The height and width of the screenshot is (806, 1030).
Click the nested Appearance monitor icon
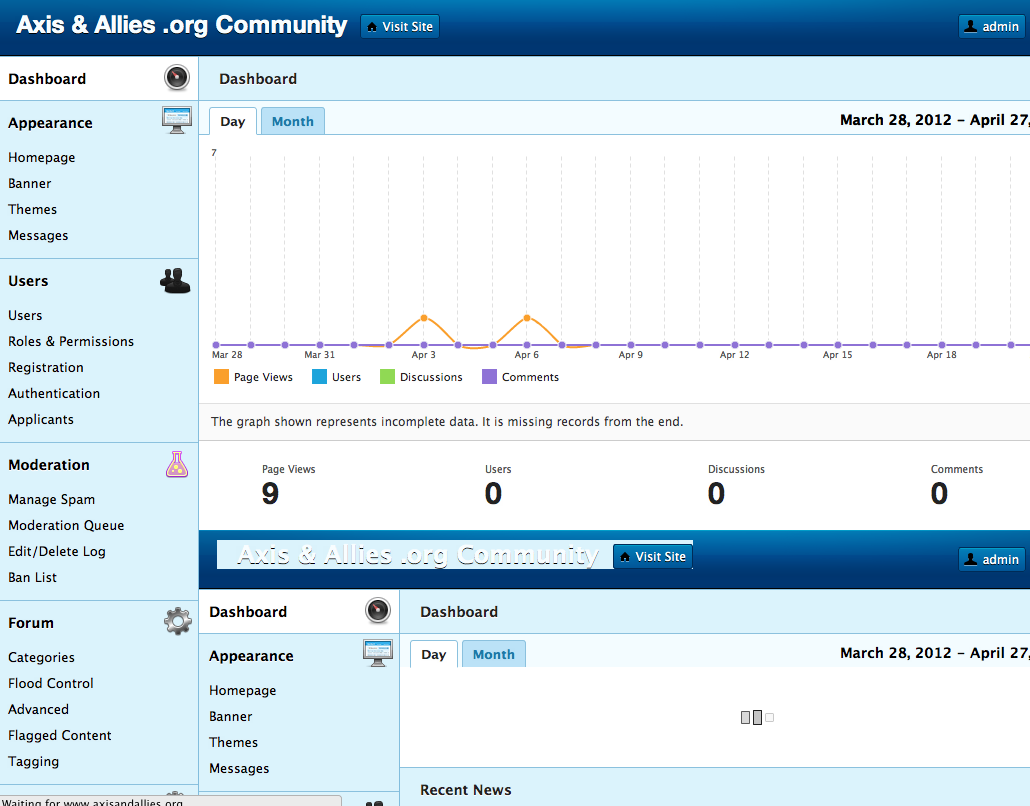378,653
